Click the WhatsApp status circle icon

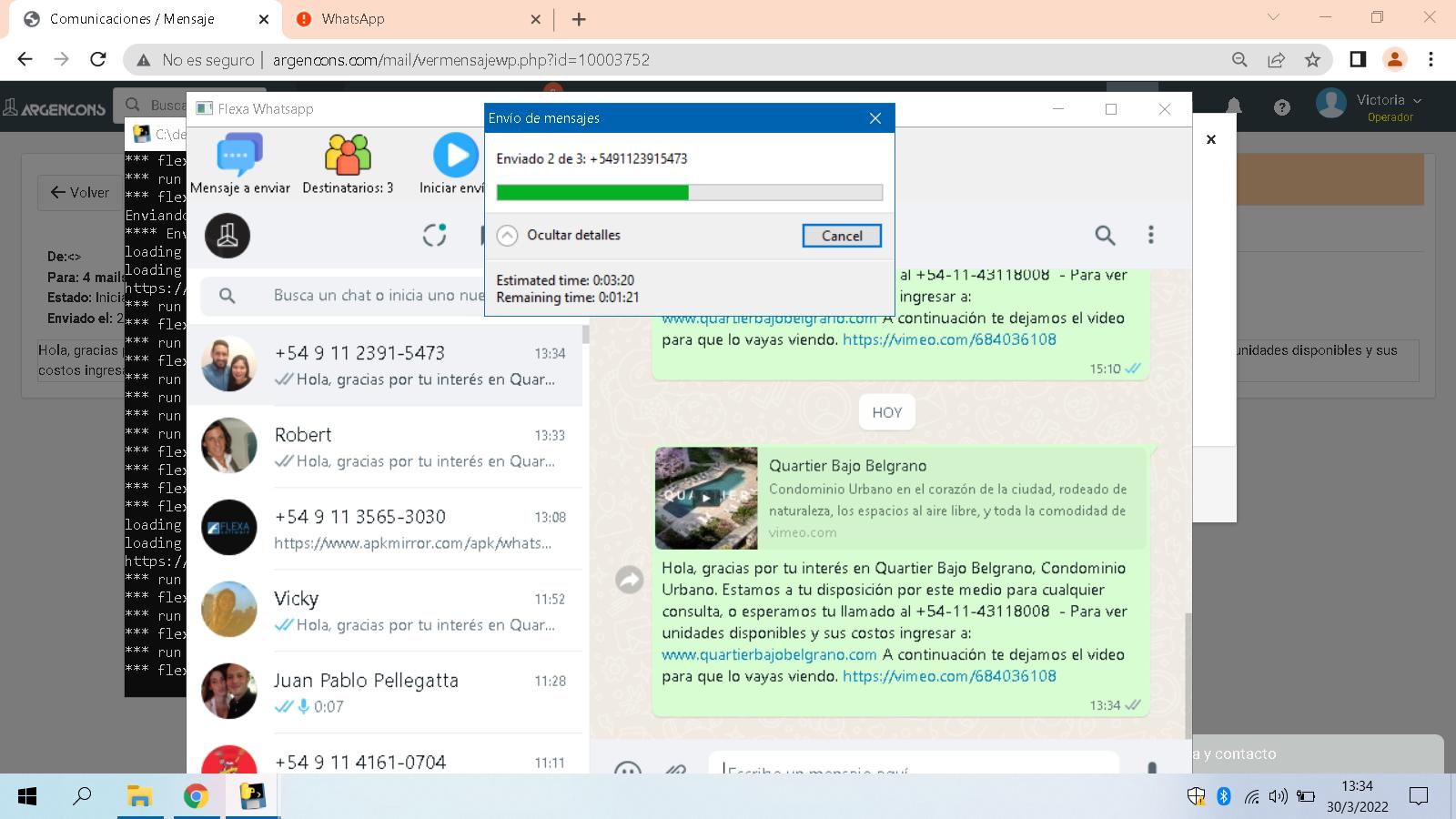click(435, 235)
